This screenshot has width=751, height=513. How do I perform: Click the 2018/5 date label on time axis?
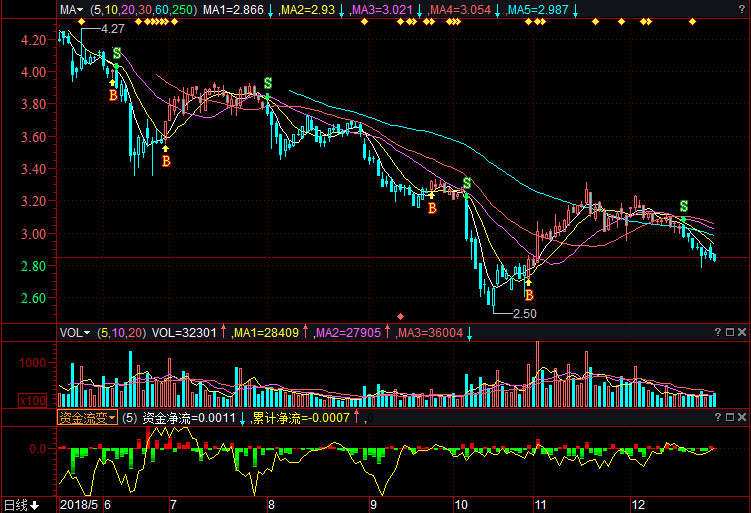(x=80, y=505)
